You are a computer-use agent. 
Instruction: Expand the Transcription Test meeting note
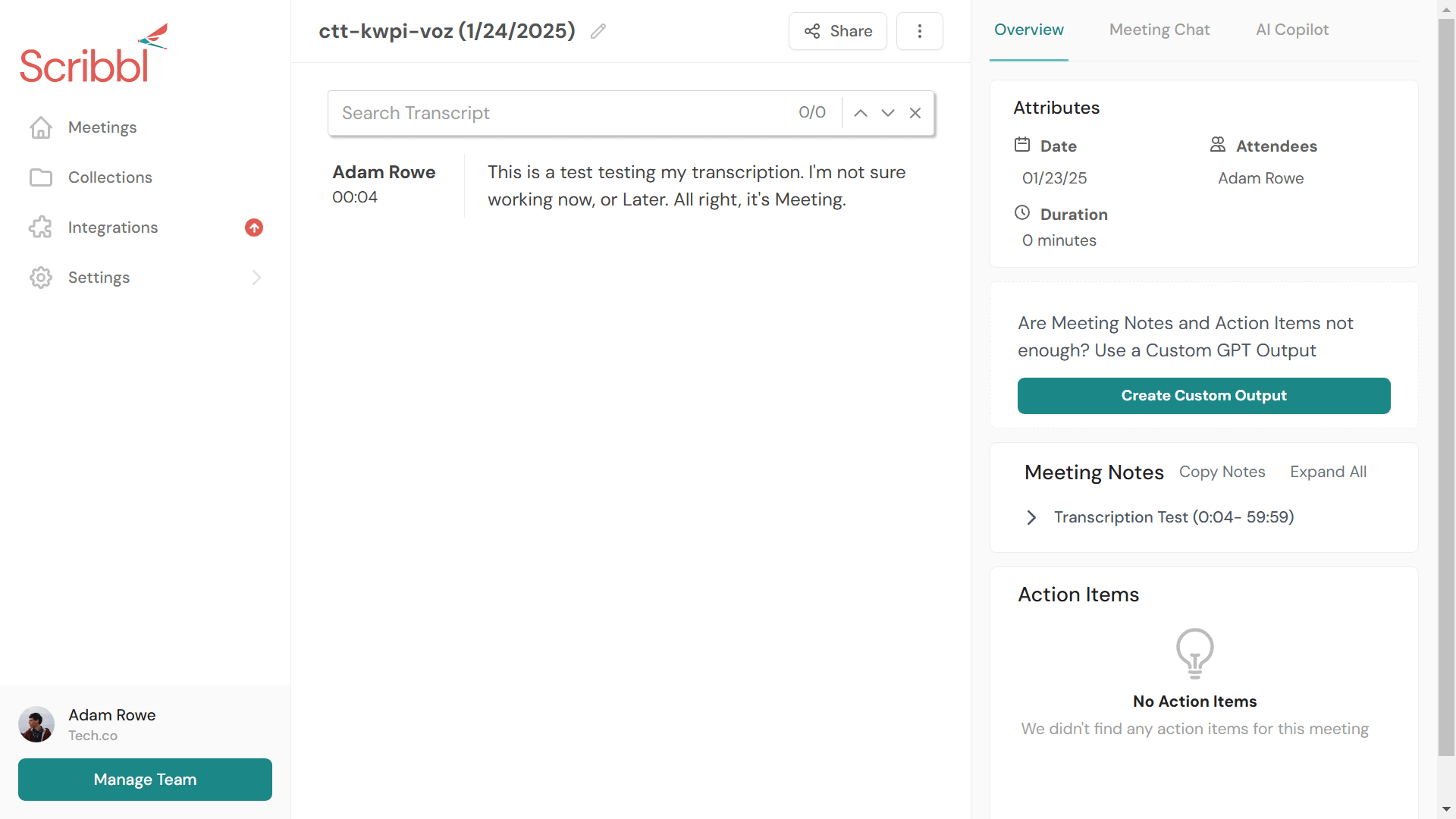pyautogui.click(x=1033, y=517)
